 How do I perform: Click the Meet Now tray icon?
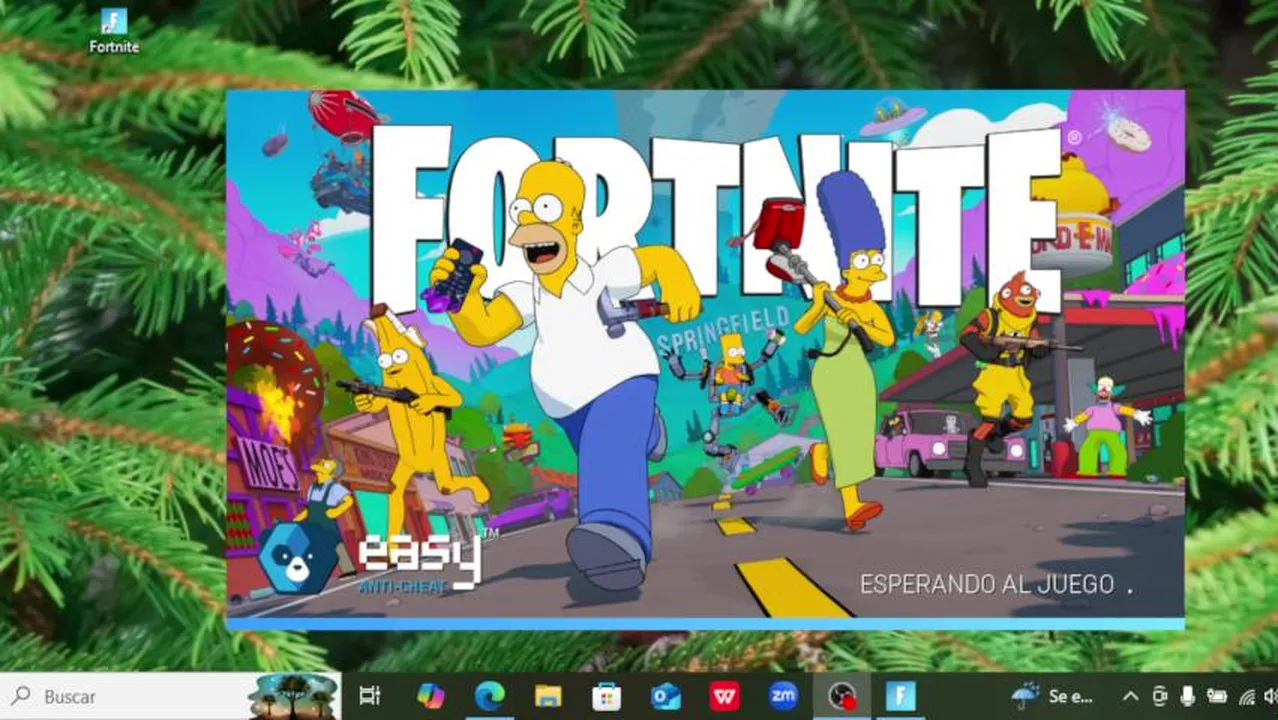[1160, 697]
